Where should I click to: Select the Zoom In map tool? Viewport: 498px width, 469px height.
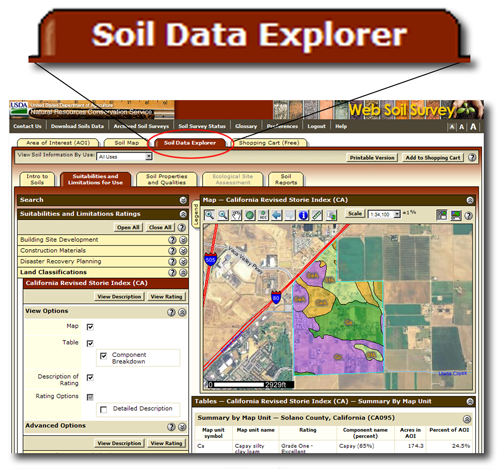point(209,215)
